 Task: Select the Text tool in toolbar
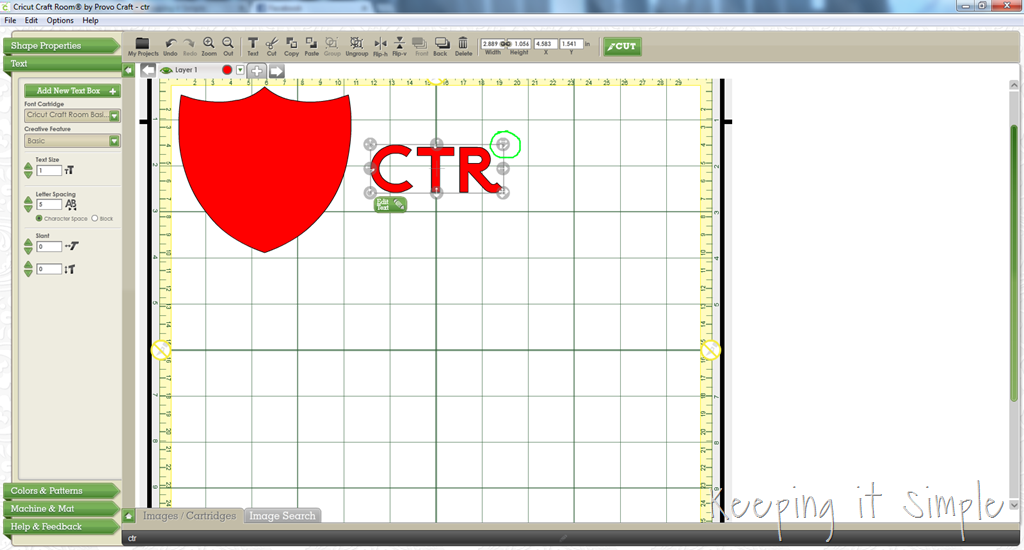(x=253, y=43)
